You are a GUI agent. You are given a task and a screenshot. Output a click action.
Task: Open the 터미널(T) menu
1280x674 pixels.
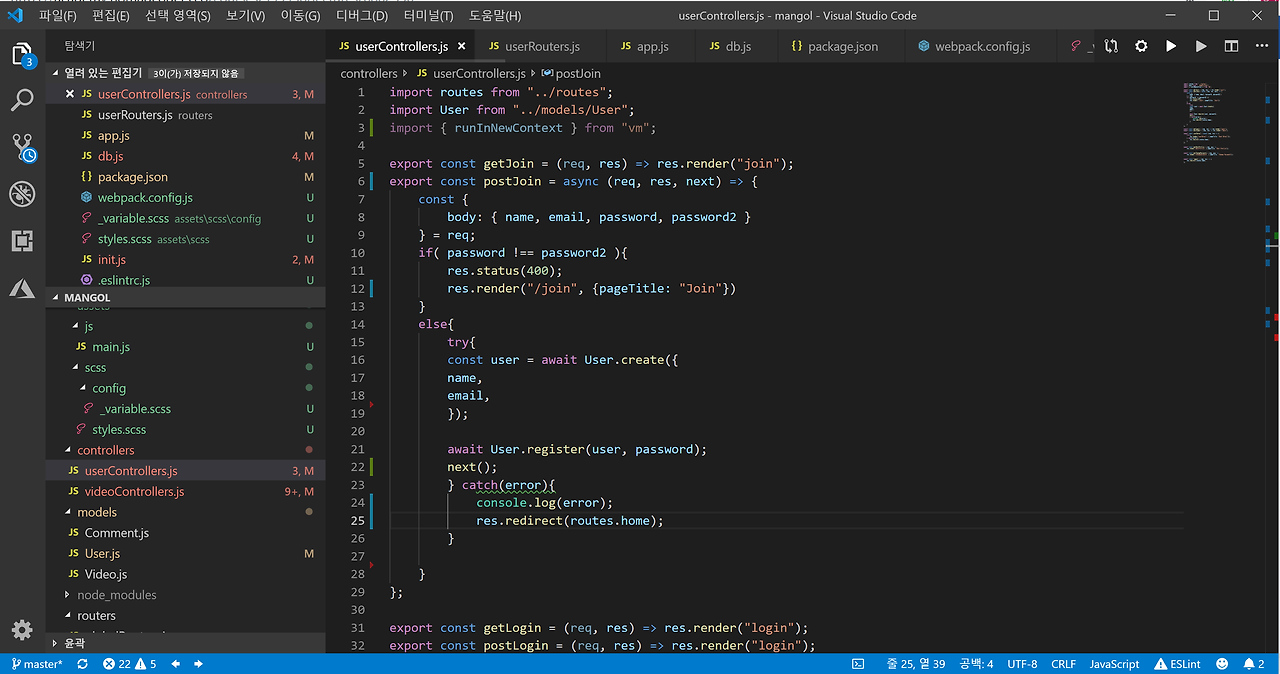[x=430, y=16]
